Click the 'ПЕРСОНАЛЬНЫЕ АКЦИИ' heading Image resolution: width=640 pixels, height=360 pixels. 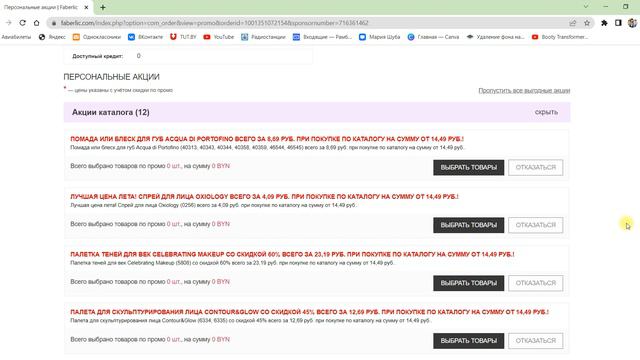tap(111, 77)
